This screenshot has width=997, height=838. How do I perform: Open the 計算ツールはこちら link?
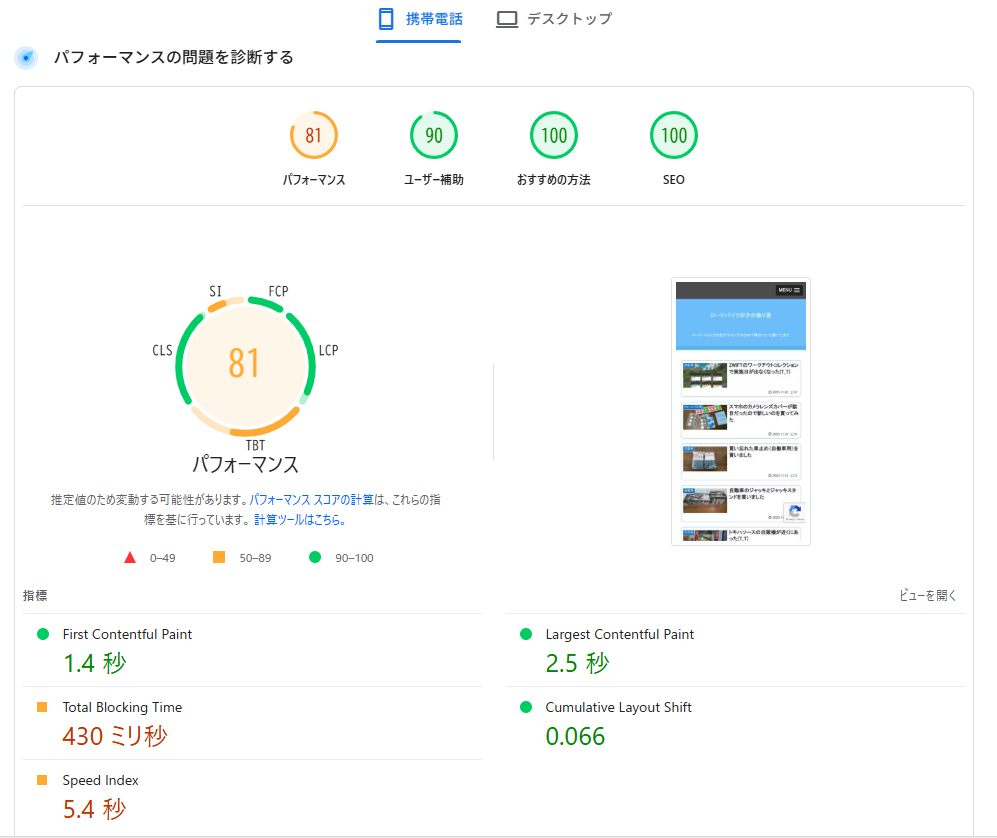tap(300, 520)
